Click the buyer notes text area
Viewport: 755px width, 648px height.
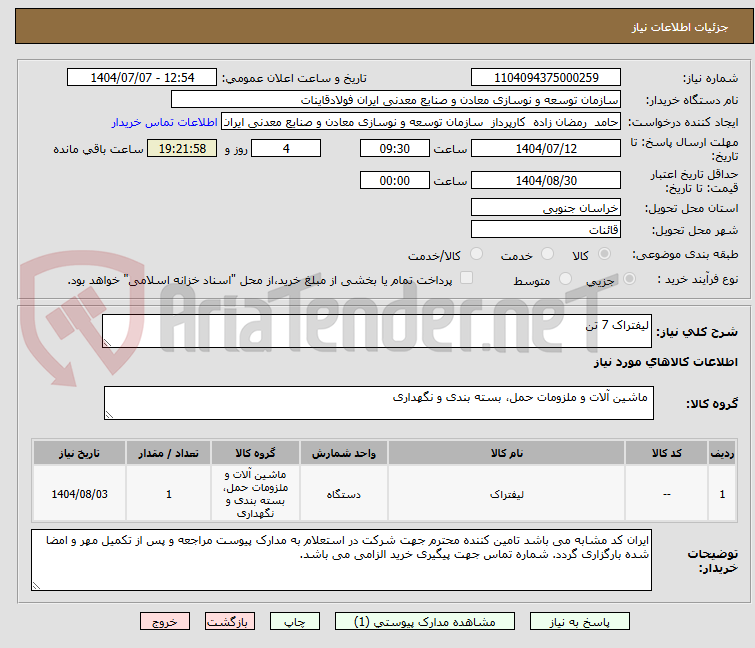point(341,560)
